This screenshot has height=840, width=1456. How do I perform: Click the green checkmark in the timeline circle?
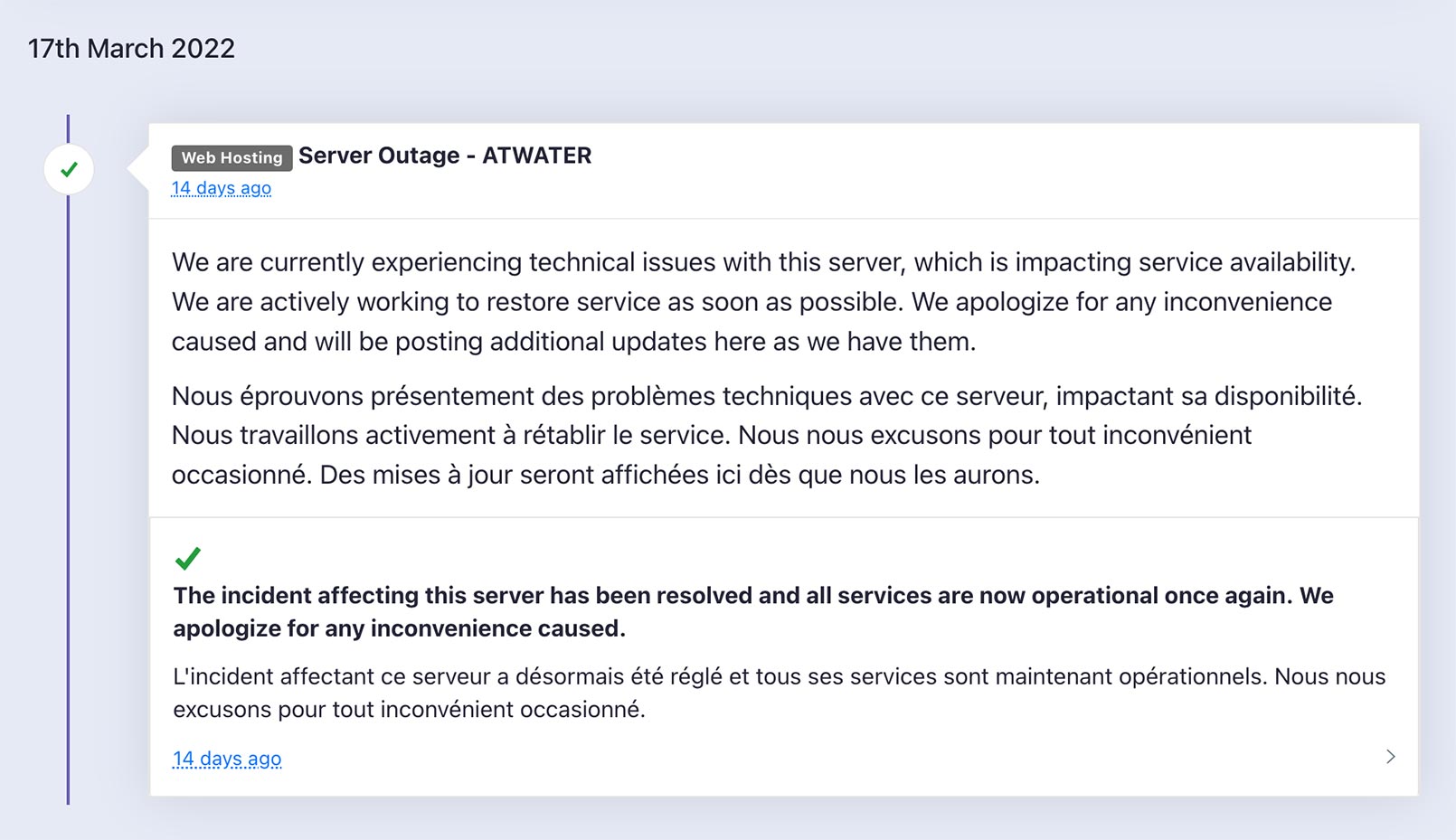[x=69, y=169]
